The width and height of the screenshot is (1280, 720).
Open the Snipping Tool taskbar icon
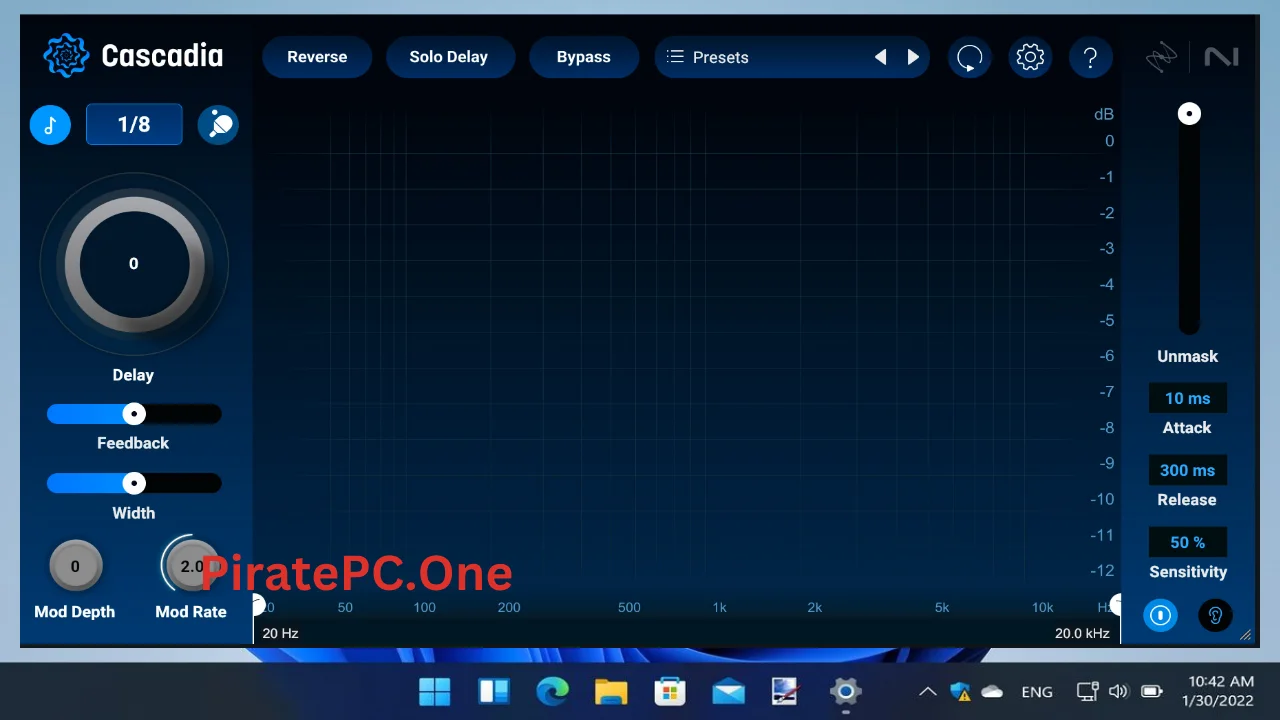point(786,691)
